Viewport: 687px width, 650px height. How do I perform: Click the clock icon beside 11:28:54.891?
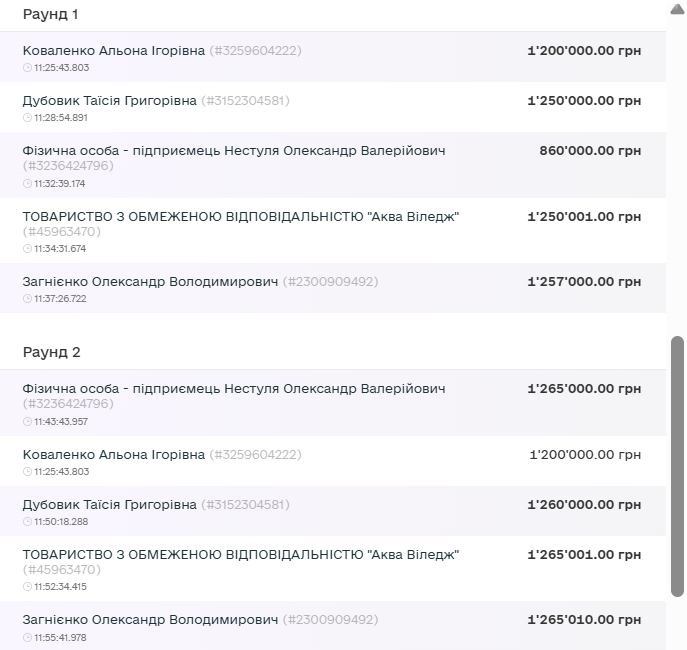27,118
